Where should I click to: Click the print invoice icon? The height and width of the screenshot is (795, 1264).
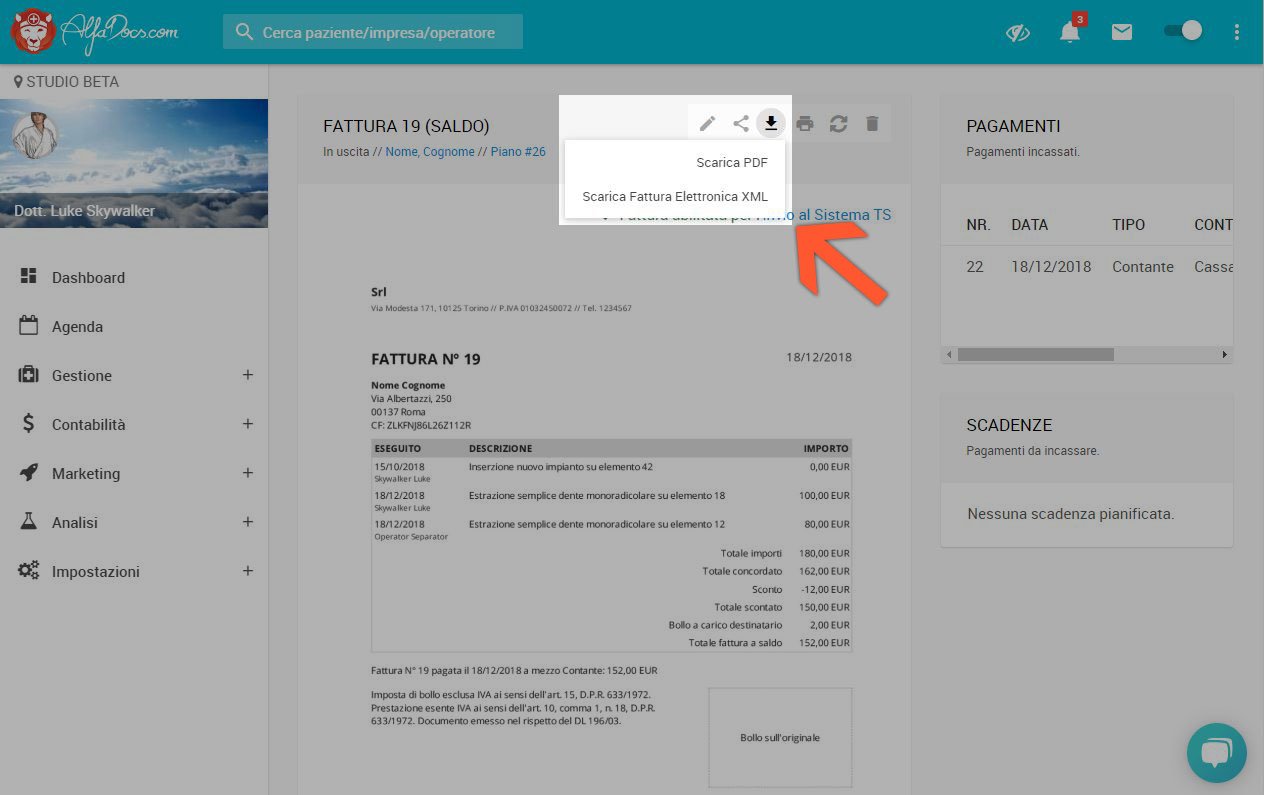click(805, 124)
